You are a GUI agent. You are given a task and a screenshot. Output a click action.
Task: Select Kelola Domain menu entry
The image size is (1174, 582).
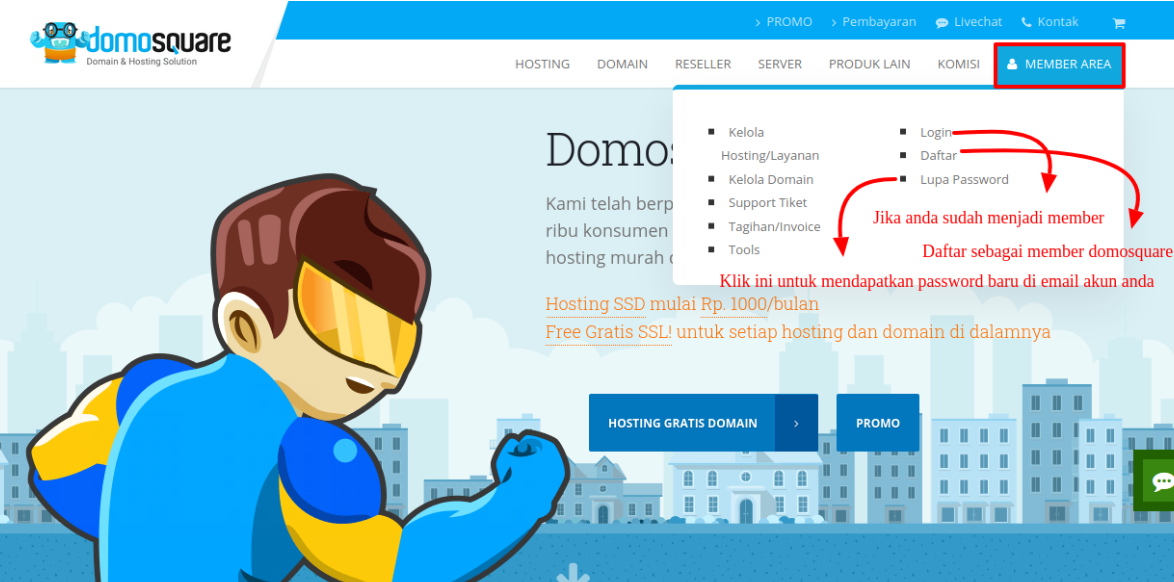[x=770, y=180]
